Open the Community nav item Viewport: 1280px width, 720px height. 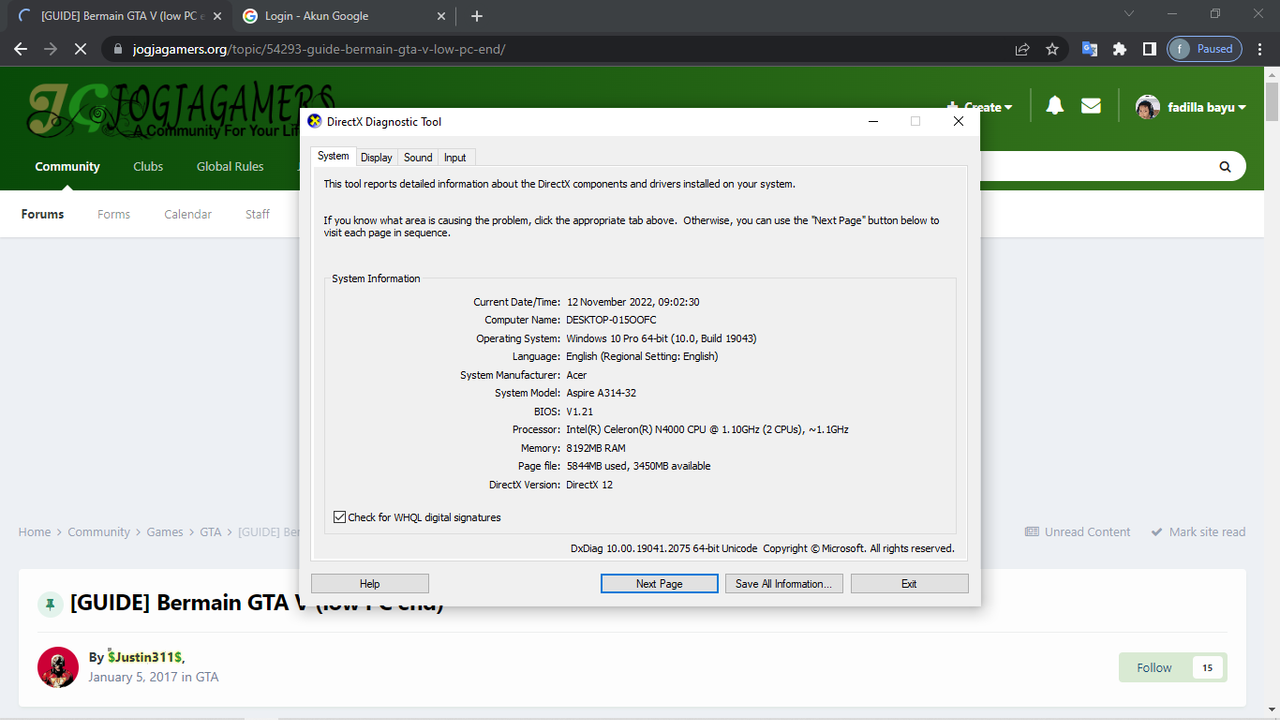(x=67, y=167)
